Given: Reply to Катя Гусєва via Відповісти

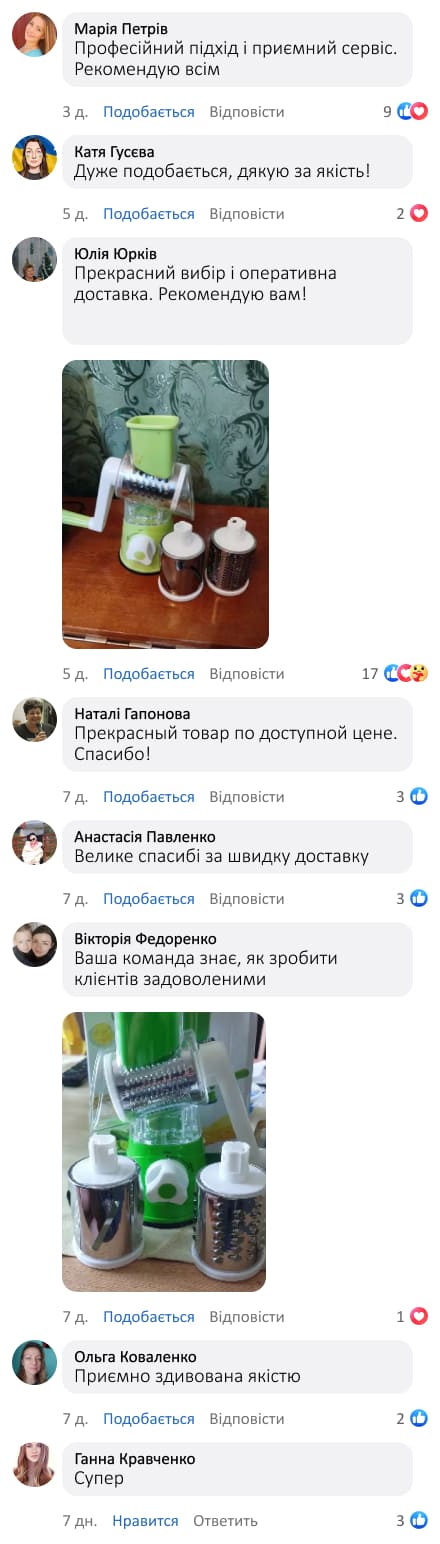Looking at the screenshot, I should tap(247, 214).
